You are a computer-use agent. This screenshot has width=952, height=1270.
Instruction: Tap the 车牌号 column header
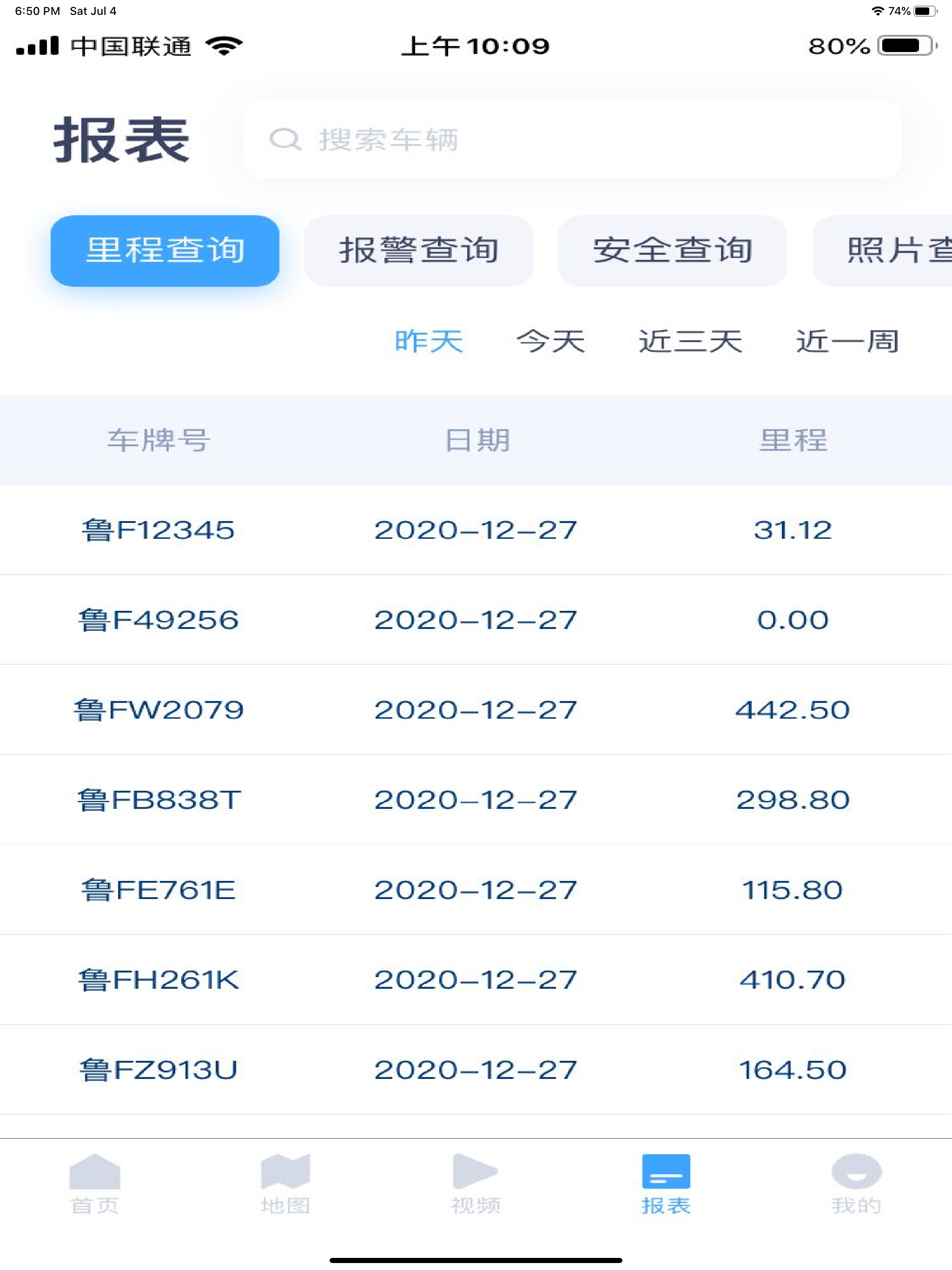(x=159, y=440)
